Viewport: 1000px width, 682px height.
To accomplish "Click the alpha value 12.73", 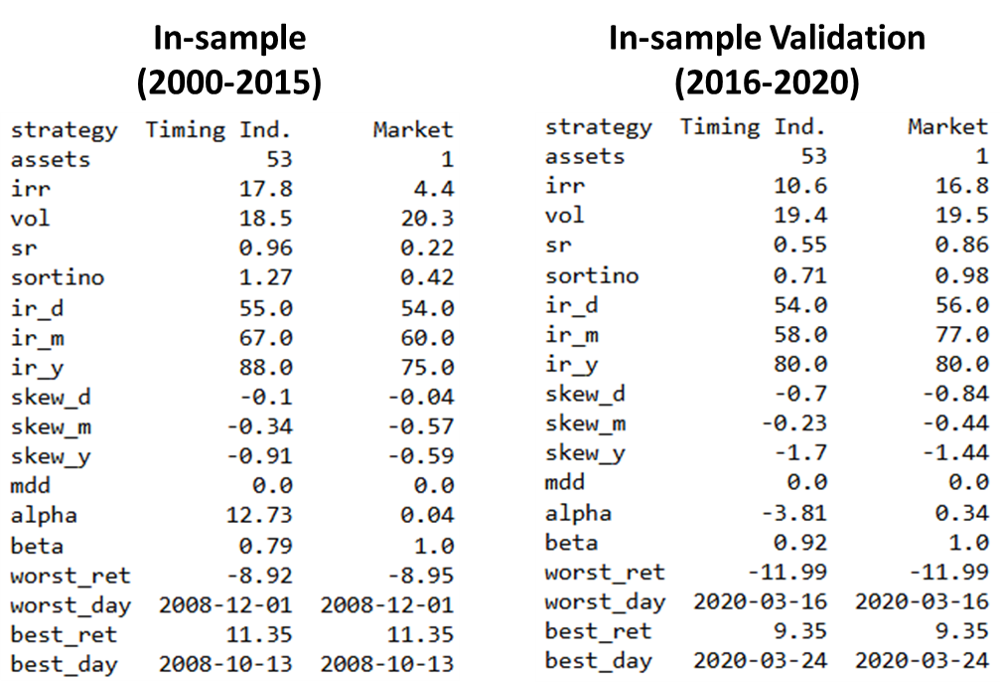I will point(260,516).
